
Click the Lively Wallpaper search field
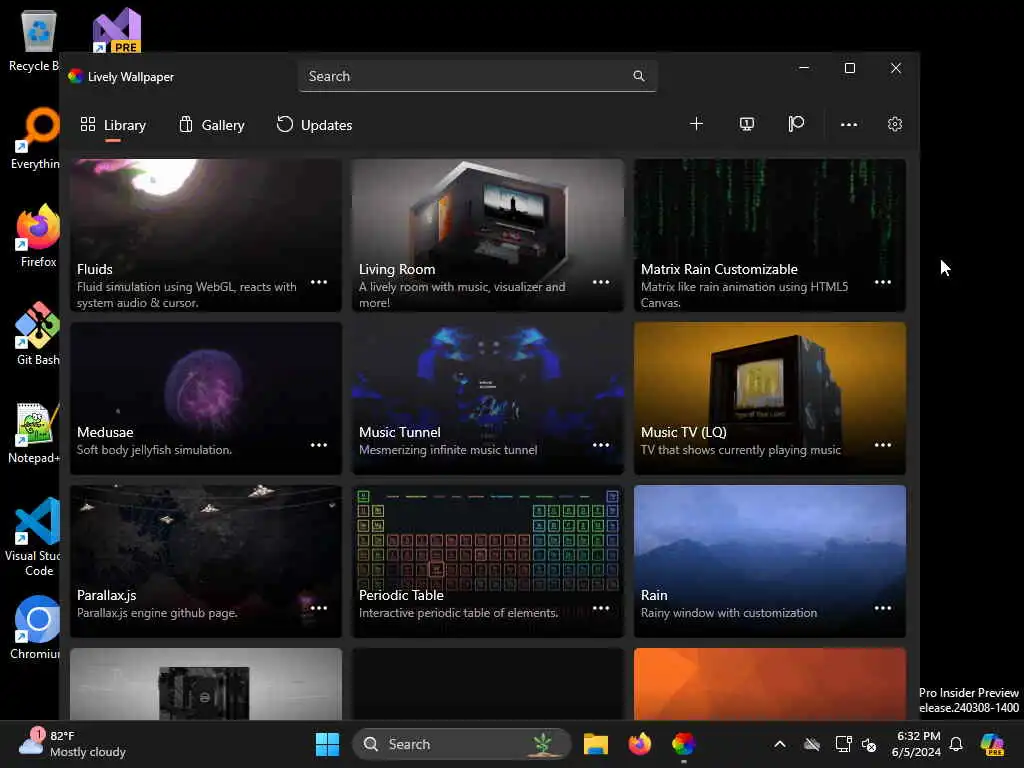(x=477, y=76)
